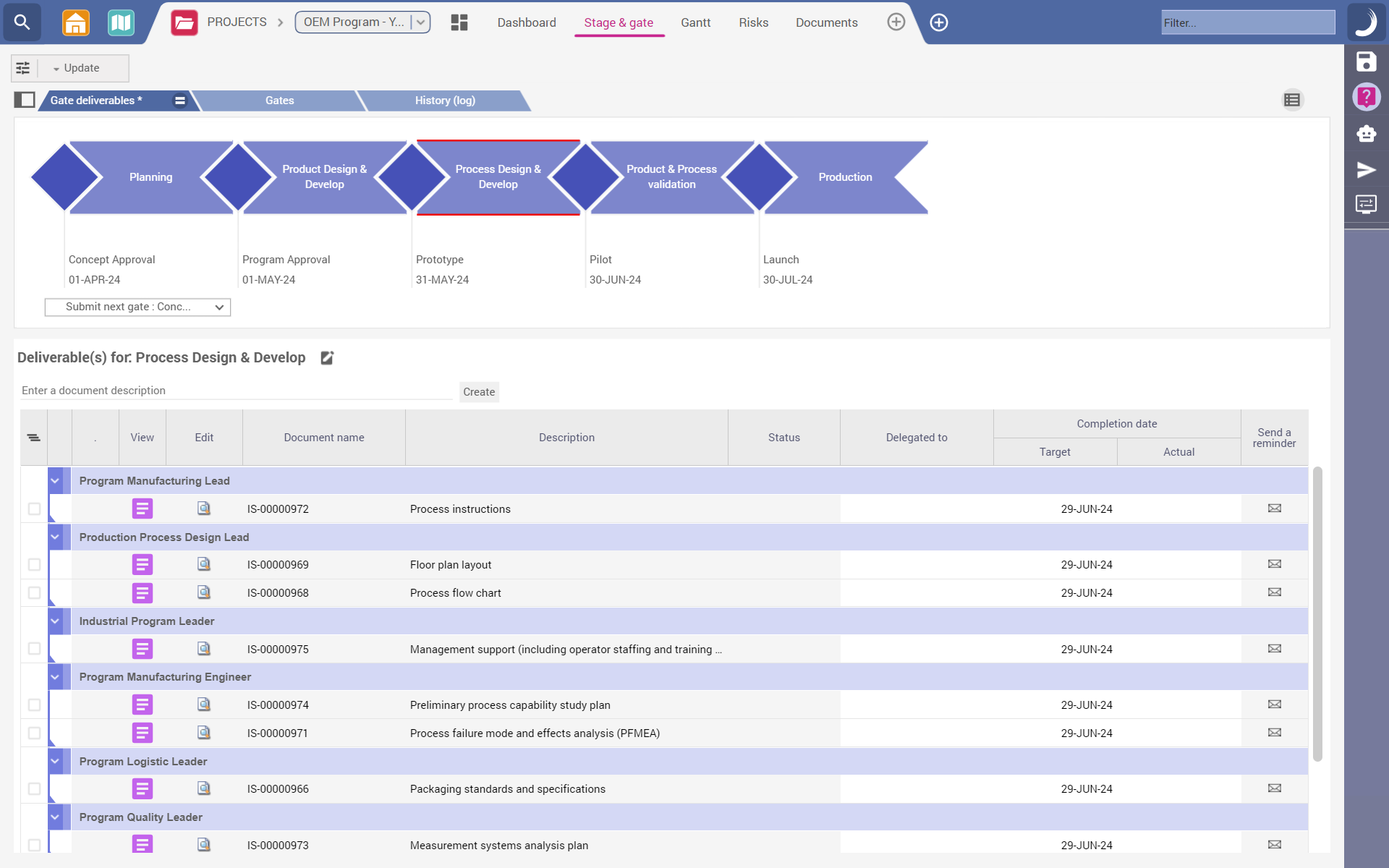
Task: Open the Update dropdown
Action: [x=77, y=68]
